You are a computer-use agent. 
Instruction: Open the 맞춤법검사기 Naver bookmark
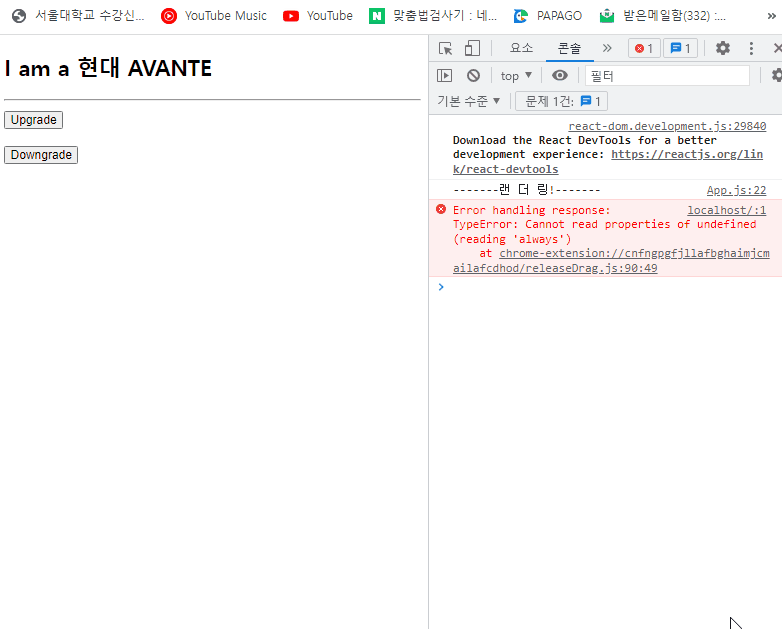433,16
